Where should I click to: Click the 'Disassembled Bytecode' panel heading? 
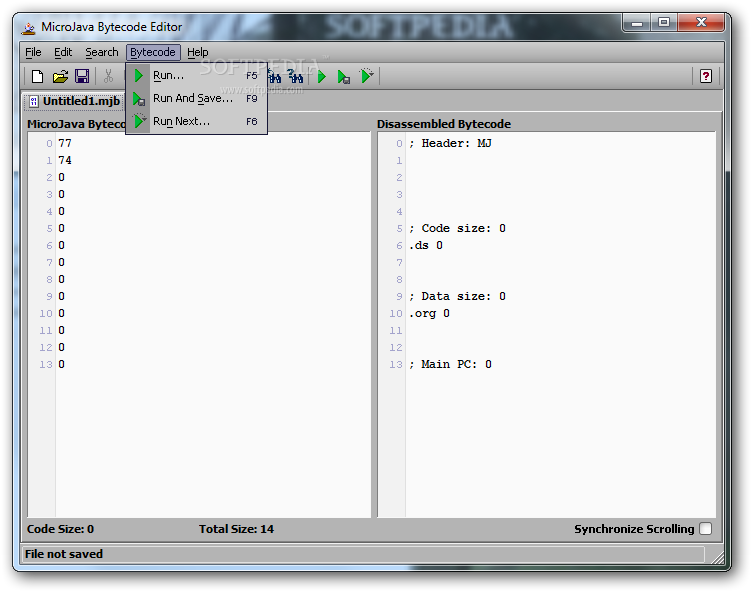pos(444,124)
